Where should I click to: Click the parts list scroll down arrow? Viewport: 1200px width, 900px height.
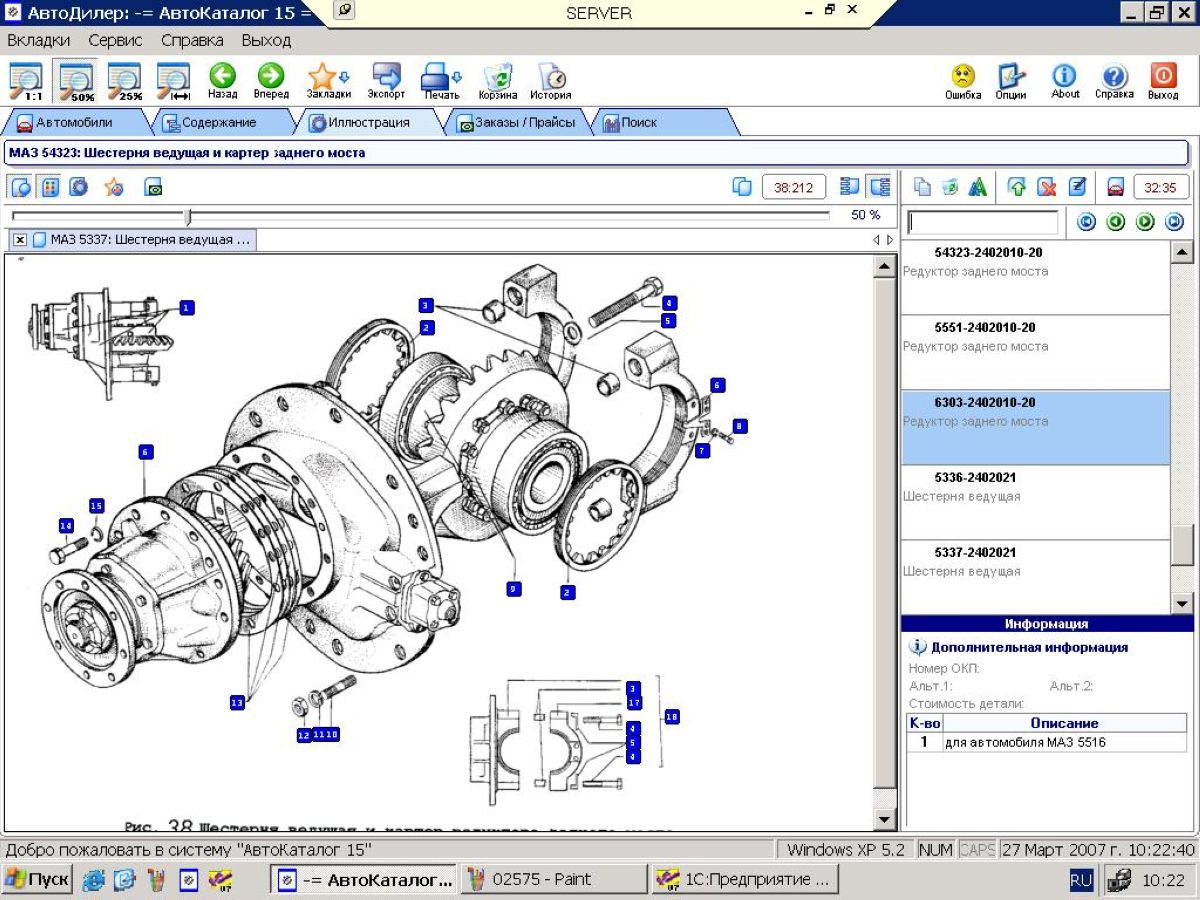coord(1182,603)
